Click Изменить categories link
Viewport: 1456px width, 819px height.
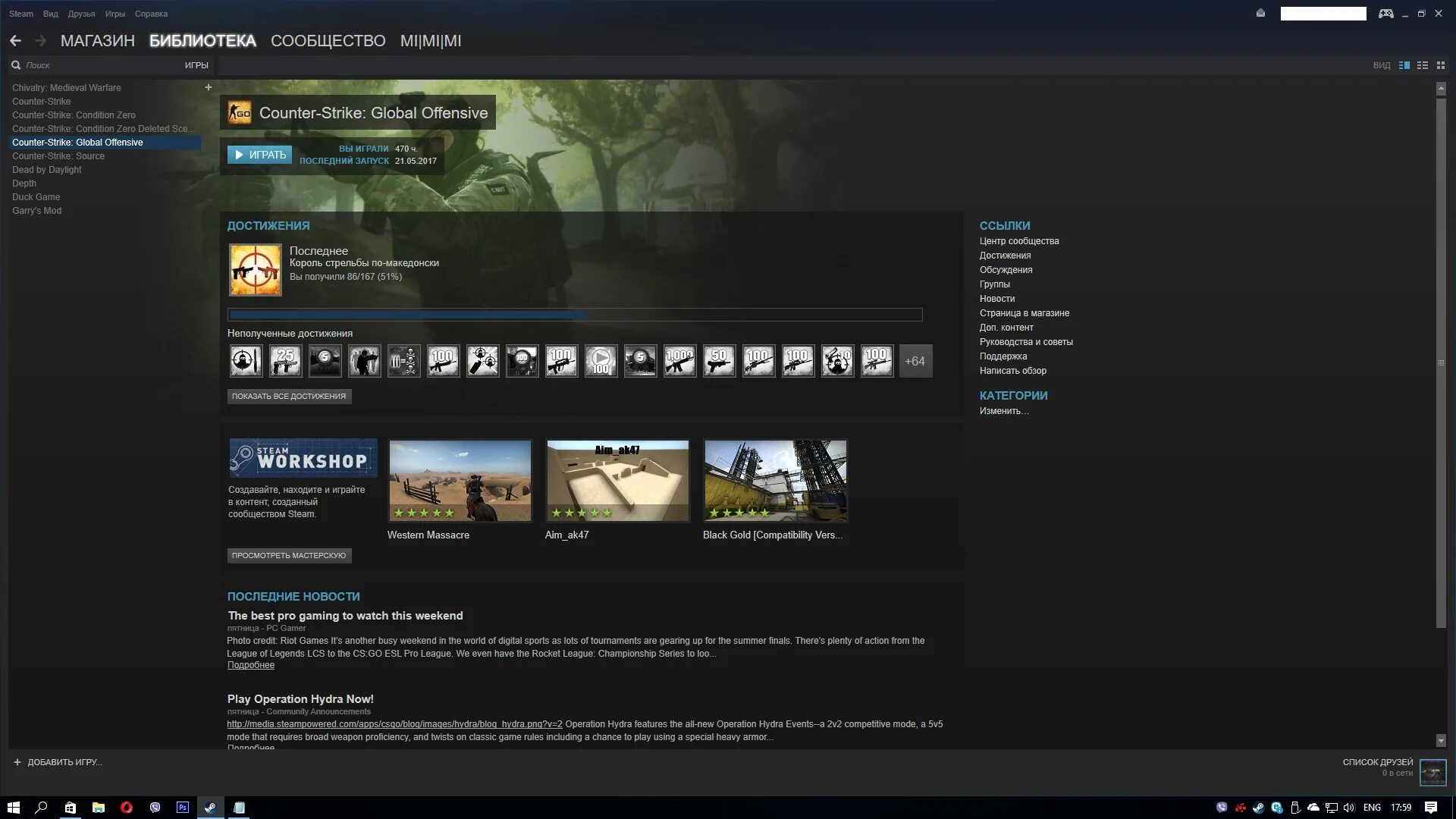pos(1004,411)
